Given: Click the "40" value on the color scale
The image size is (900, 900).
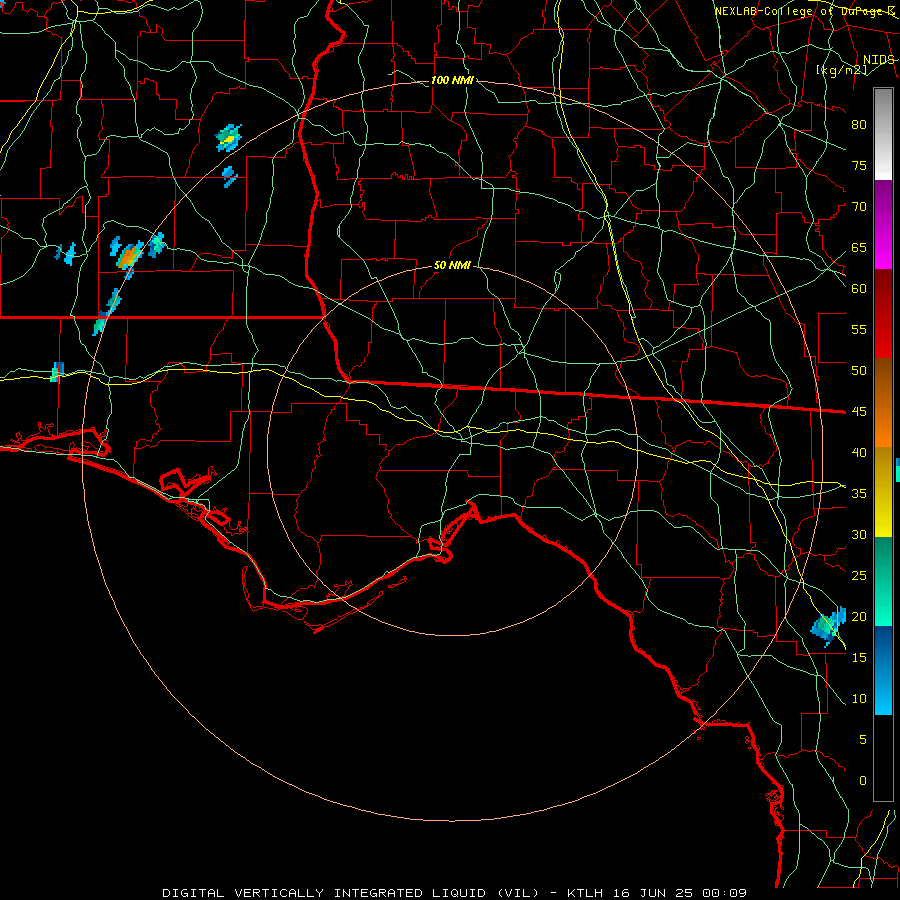Looking at the screenshot, I should tap(859, 452).
